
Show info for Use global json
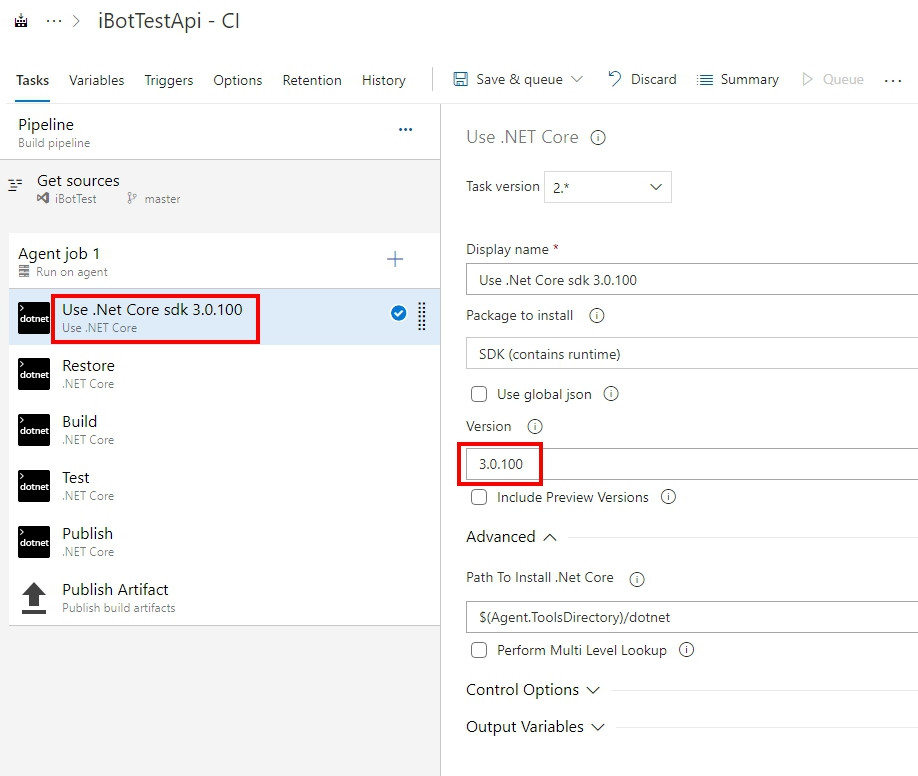[x=611, y=394]
